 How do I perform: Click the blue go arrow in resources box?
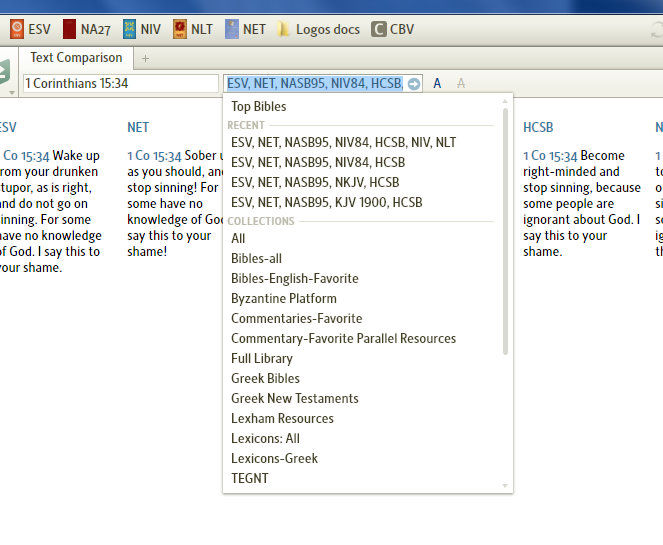tap(414, 84)
